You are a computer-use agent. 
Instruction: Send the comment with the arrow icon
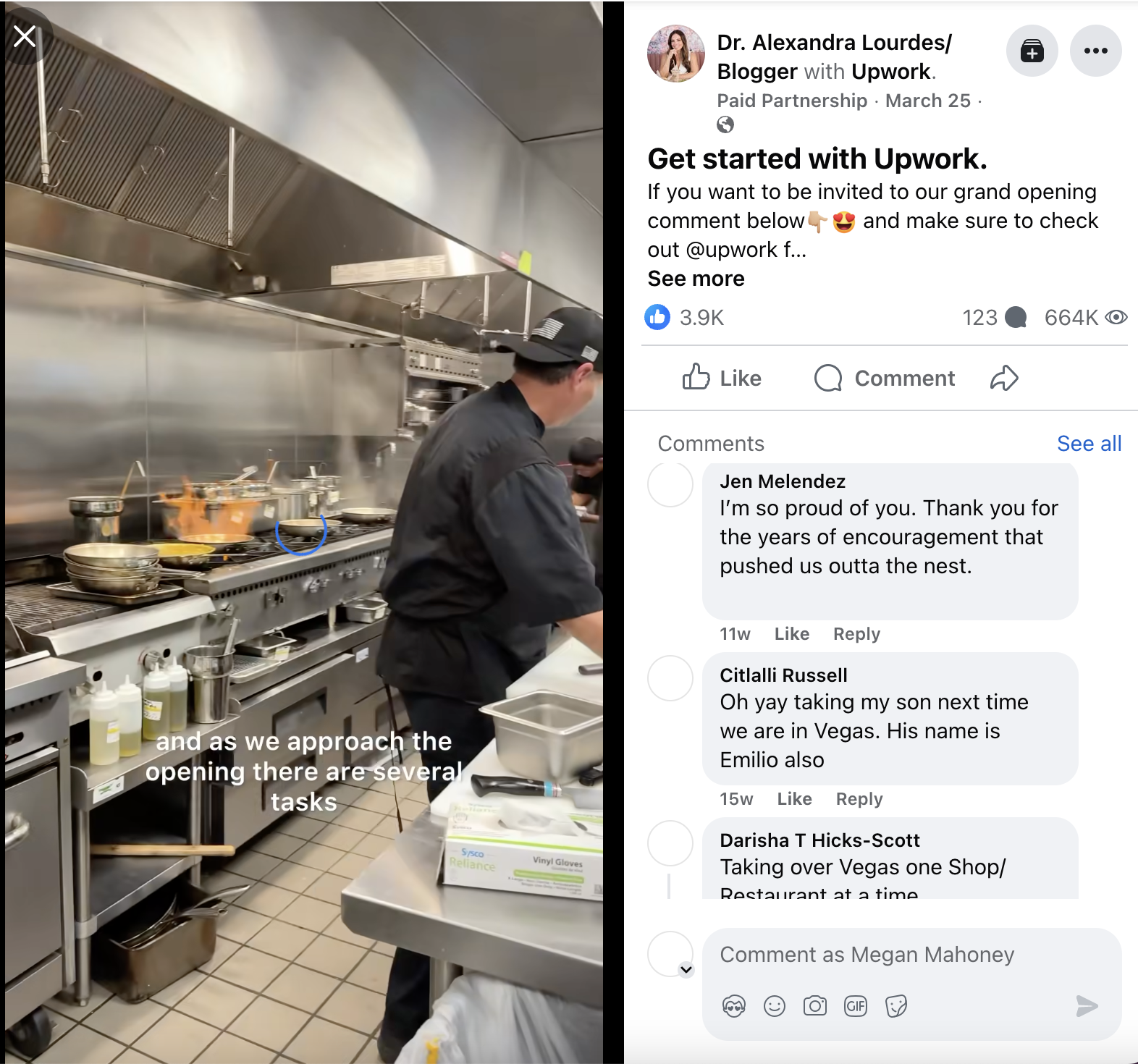(1087, 1005)
